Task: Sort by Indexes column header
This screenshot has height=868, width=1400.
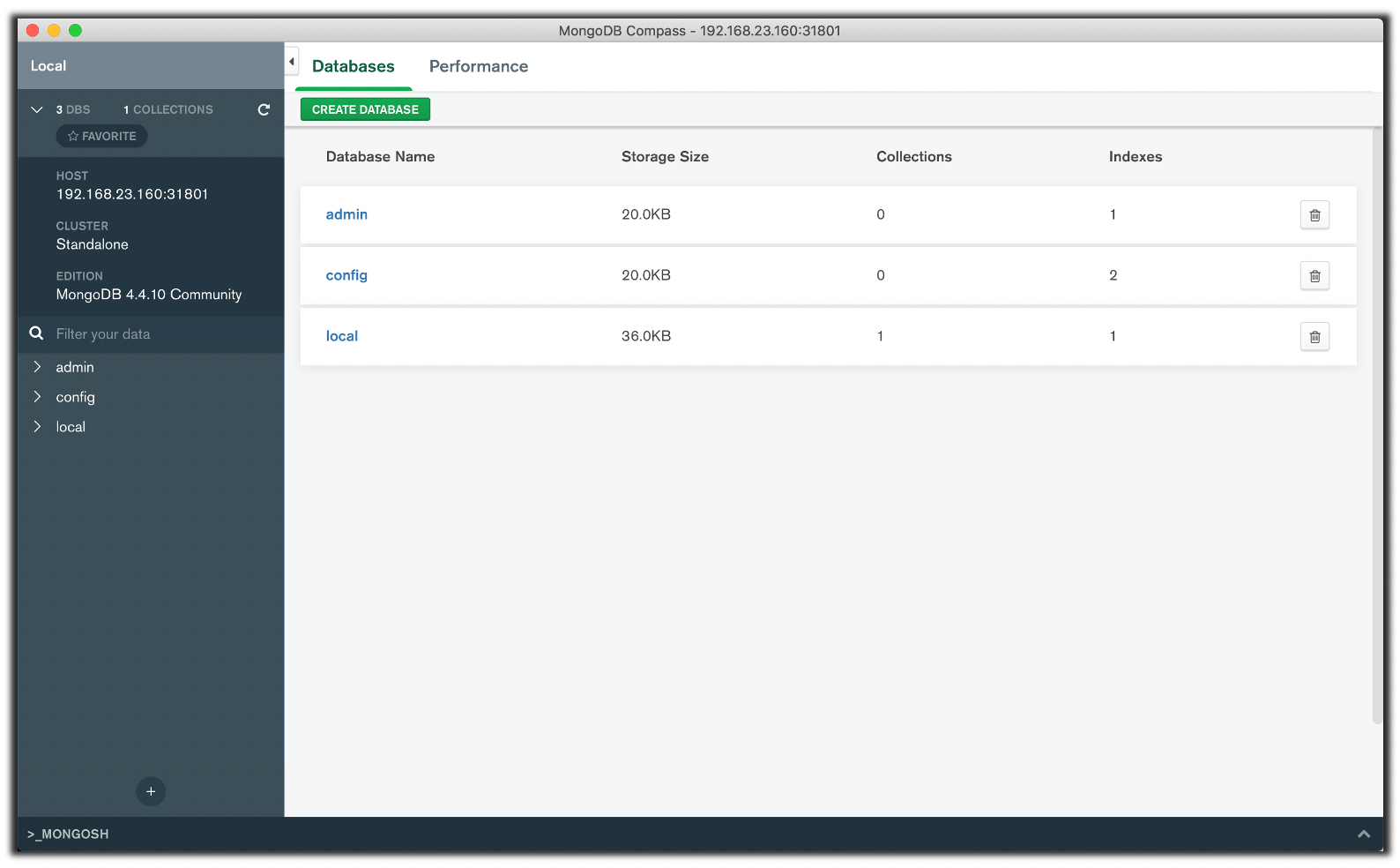Action: (1136, 156)
